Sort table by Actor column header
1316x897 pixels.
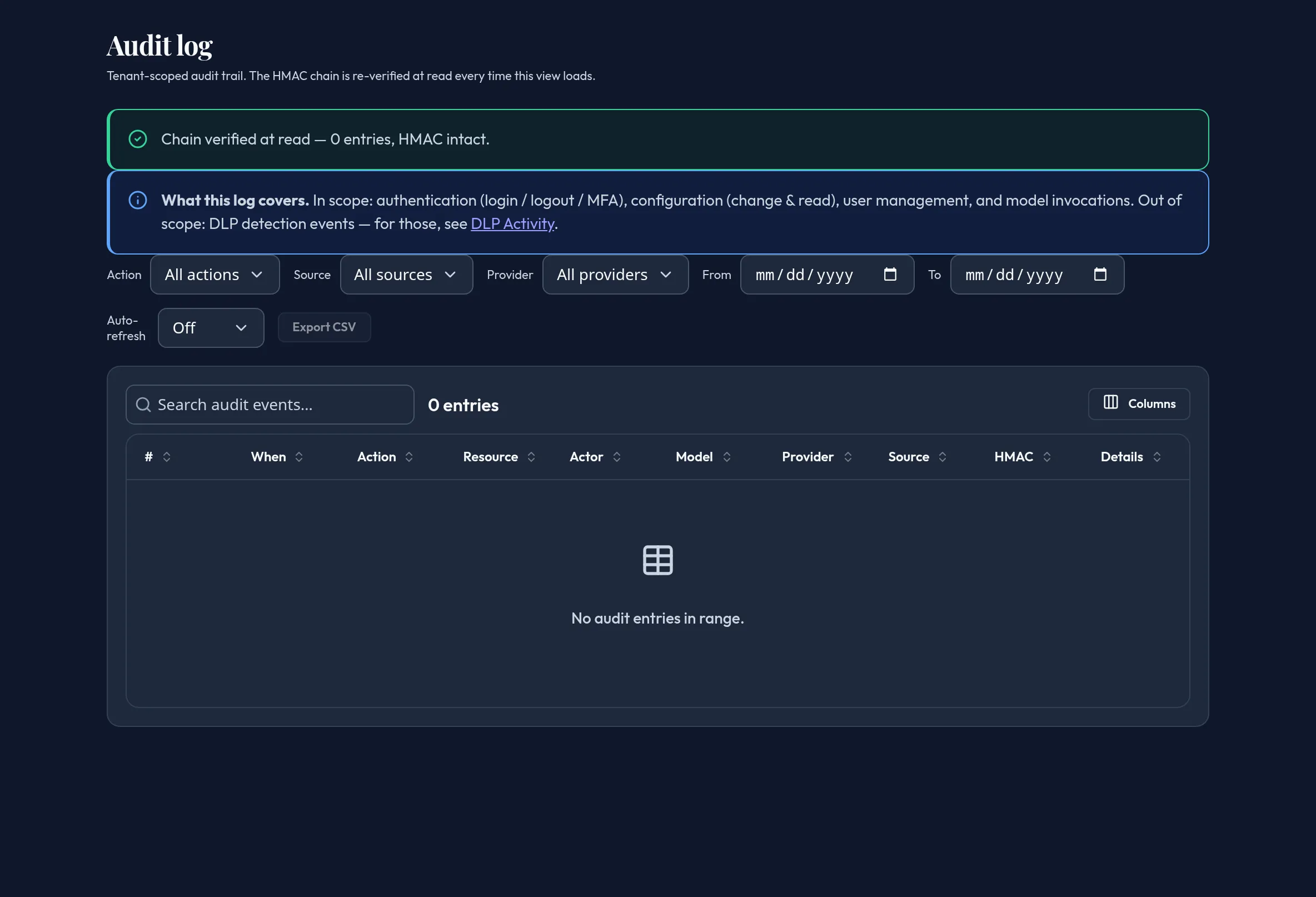click(586, 457)
